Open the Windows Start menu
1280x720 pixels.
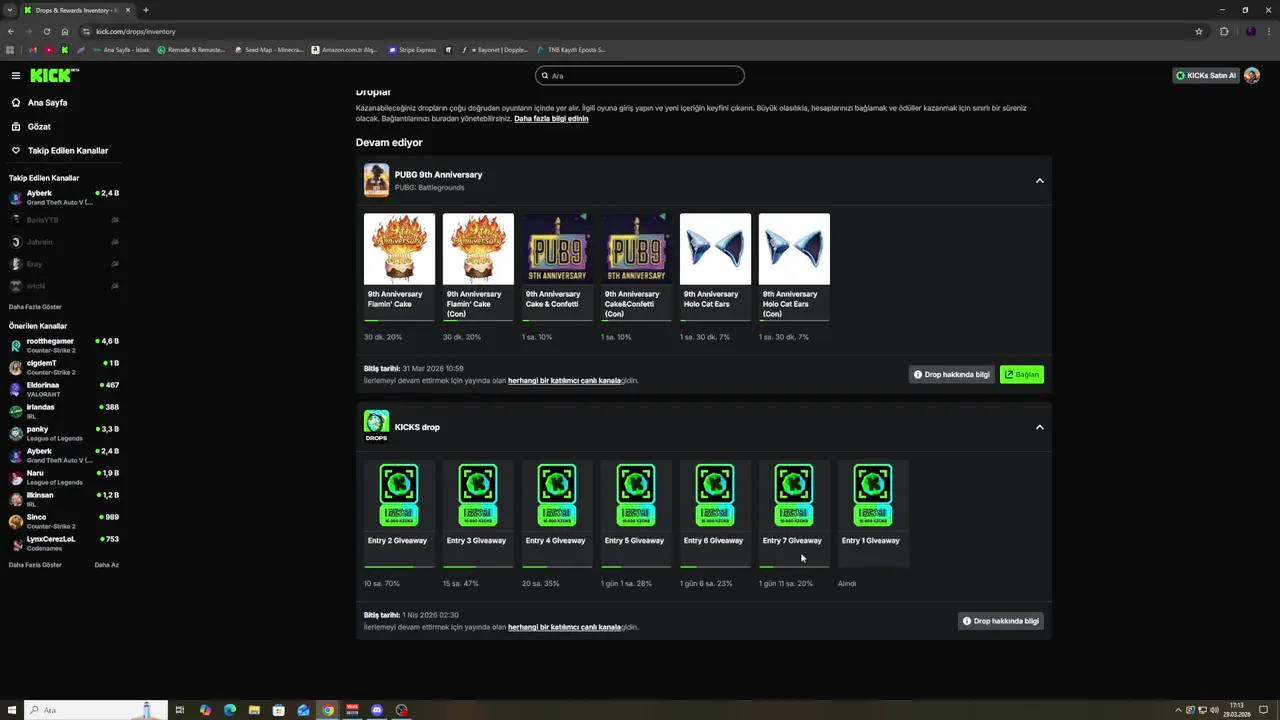pos(12,710)
